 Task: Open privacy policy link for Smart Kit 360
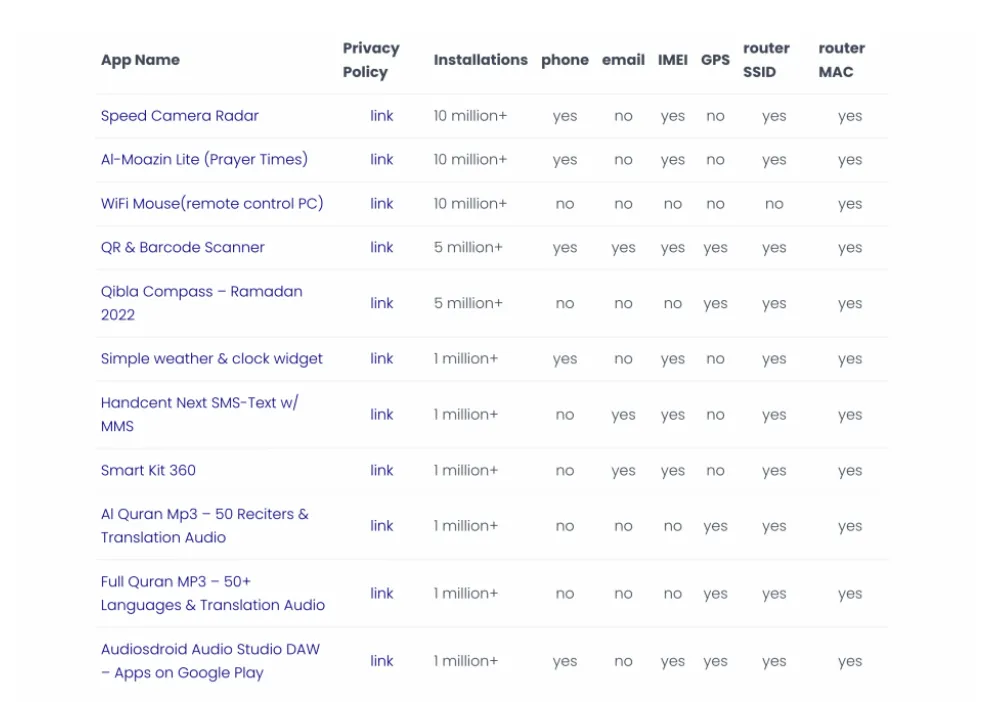click(382, 471)
